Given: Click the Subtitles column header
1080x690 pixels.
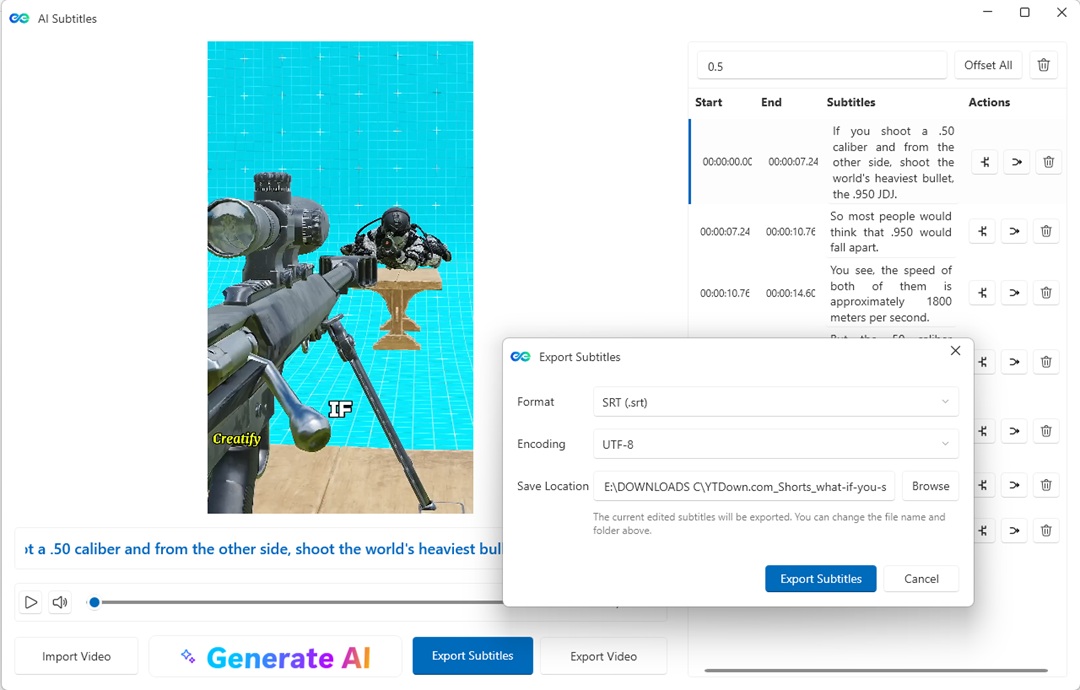Looking at the screenshot, I should pyautogui.click(x=851, y=102).
